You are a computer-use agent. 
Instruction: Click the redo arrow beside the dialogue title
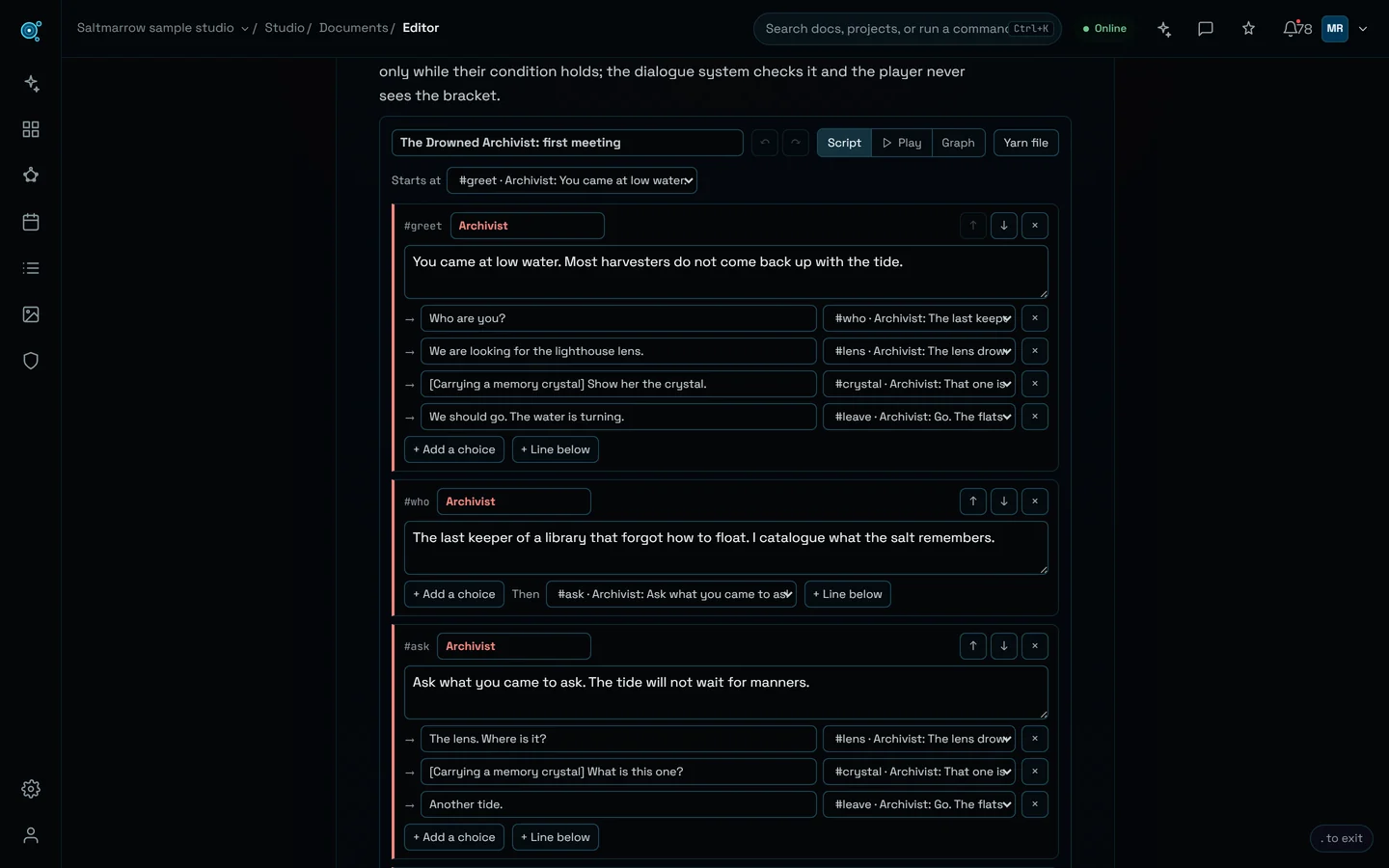point(796,143)
